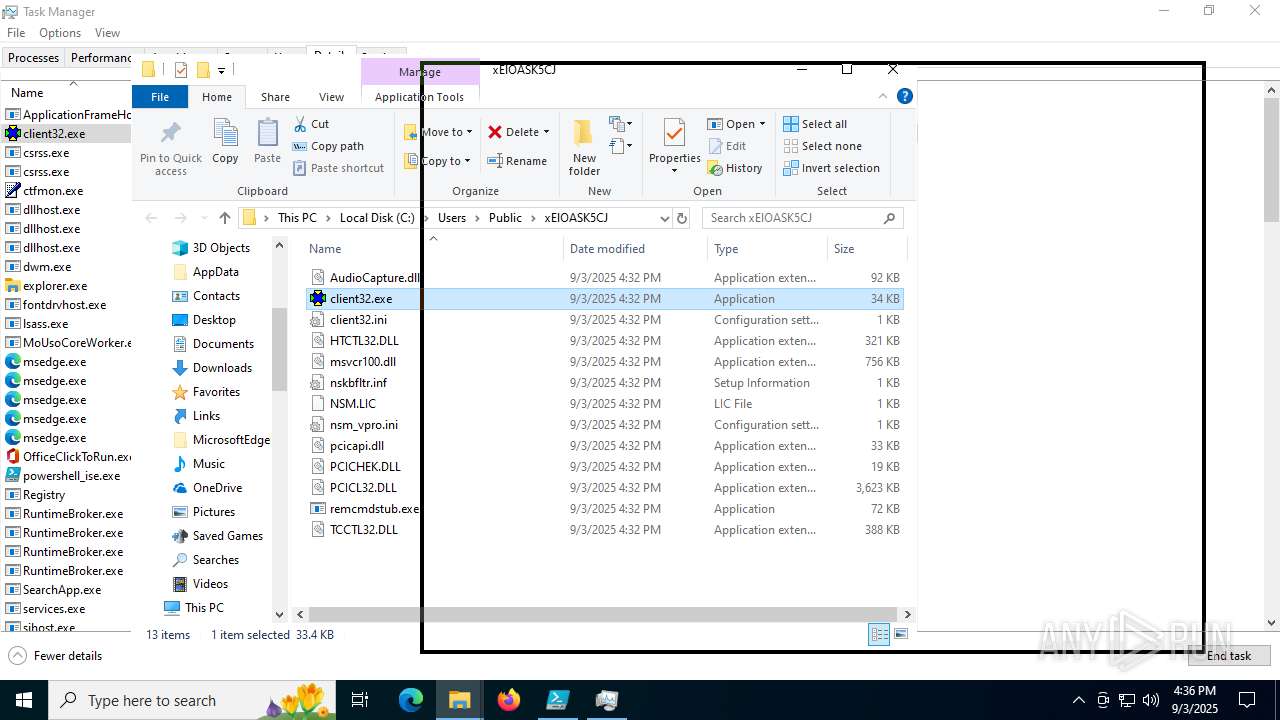
Task: Open 3D Objects in navigation pane
Action: (x=221, y=248)
